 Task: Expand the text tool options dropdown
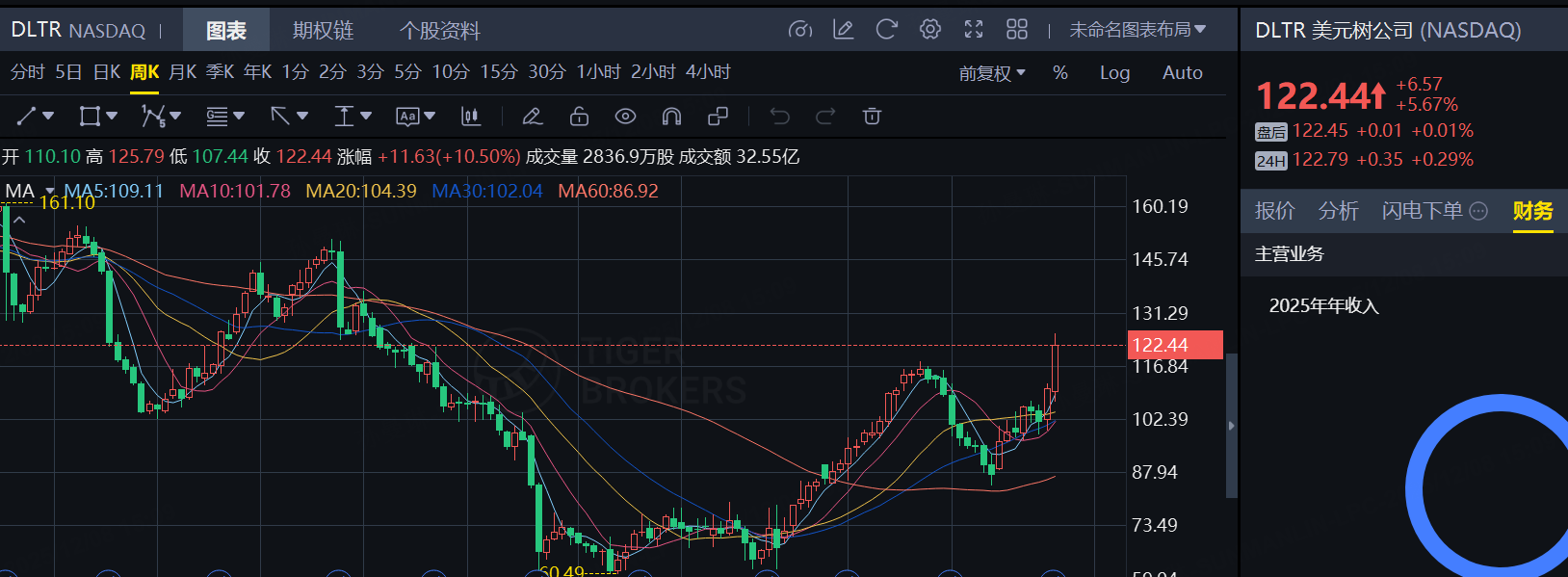pyautogui.click(x=430, y=117)
